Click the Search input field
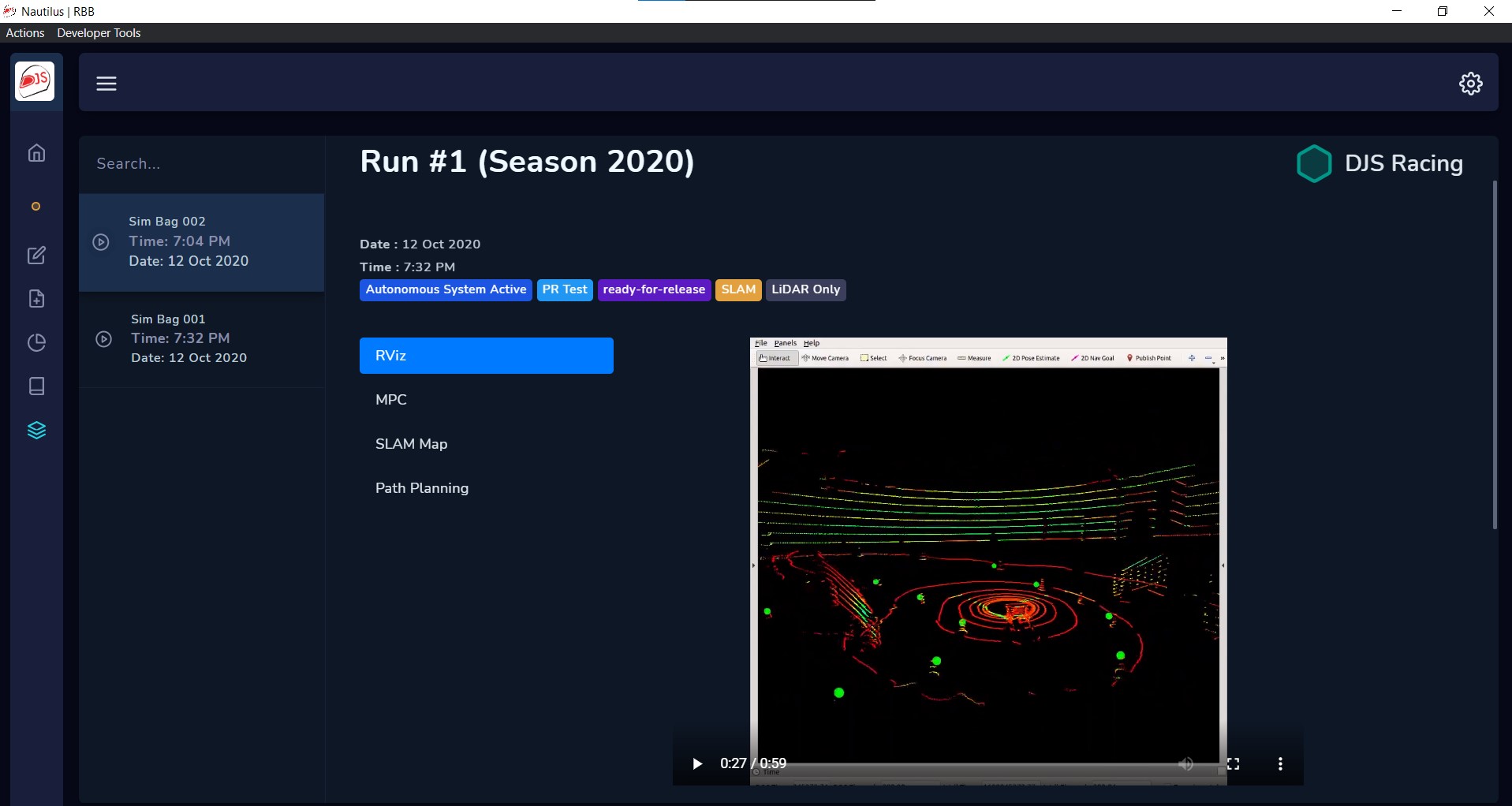 pyautogui.click(x=202, y=164)
